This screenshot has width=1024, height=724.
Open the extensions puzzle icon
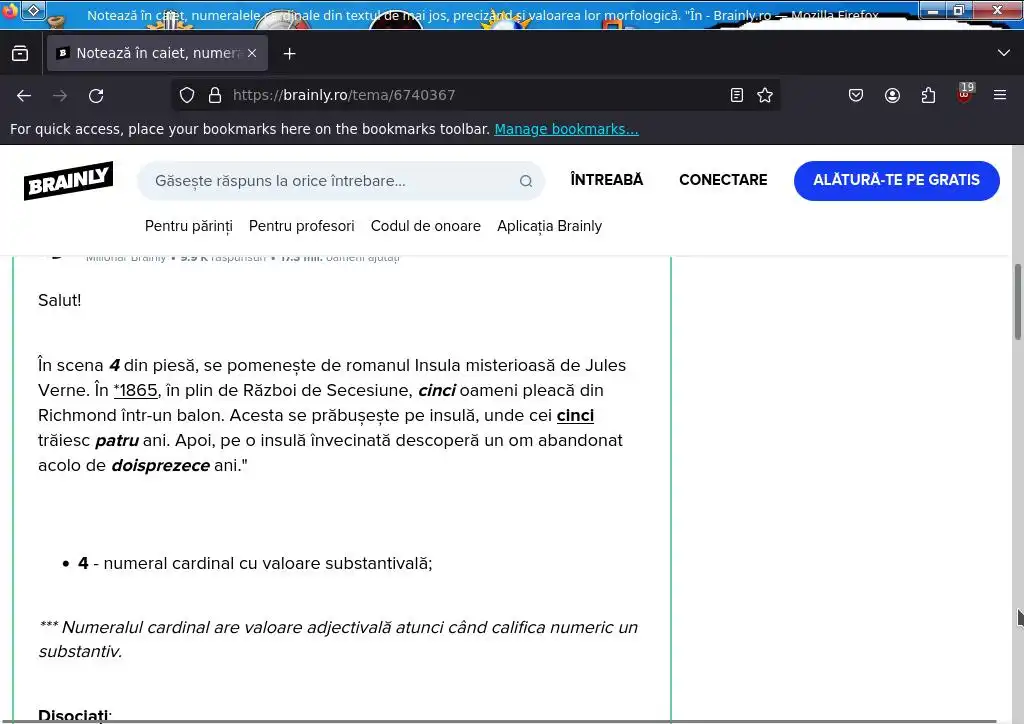[928, 95]
